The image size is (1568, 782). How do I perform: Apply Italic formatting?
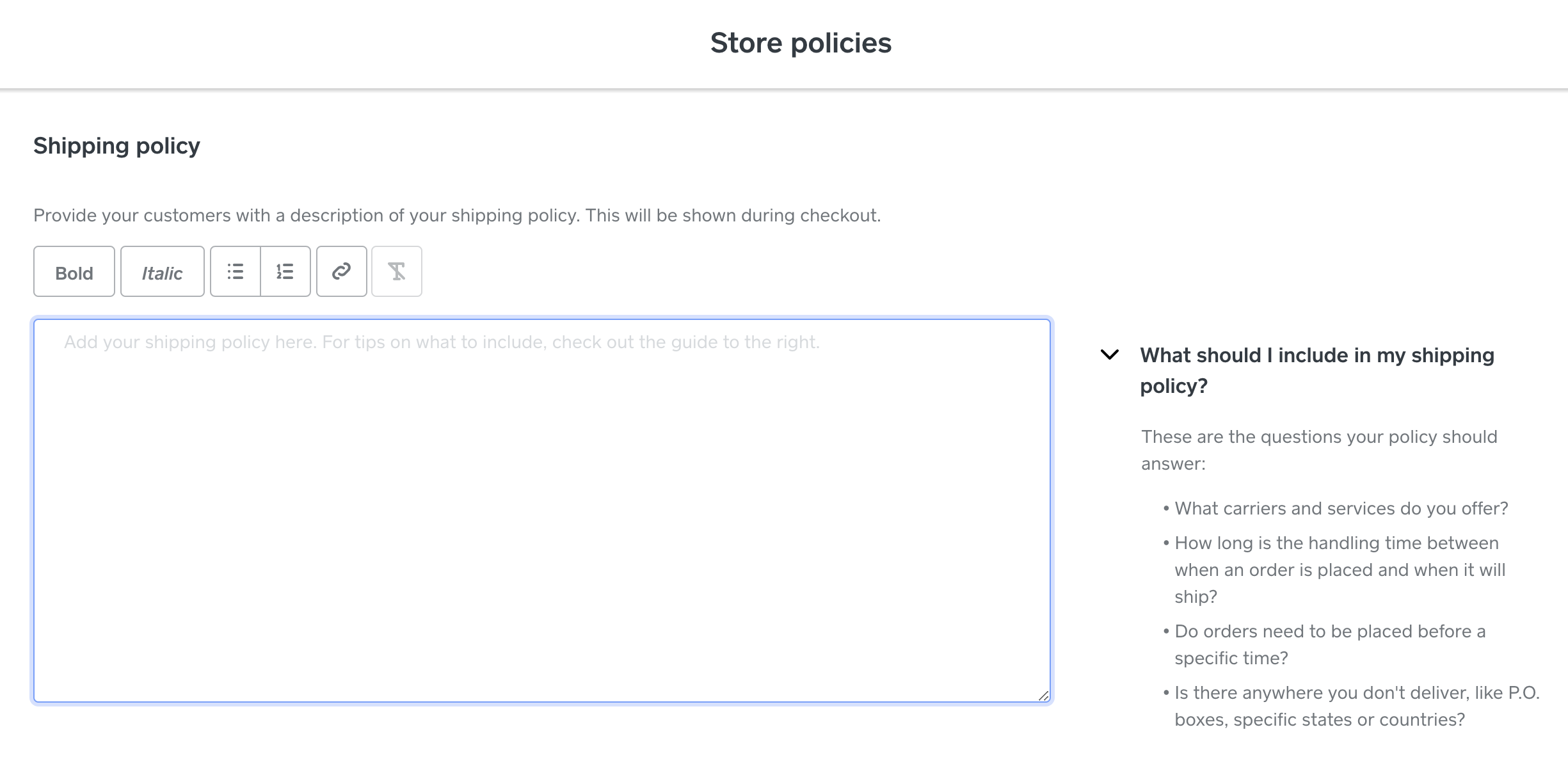tap(162, 272)
